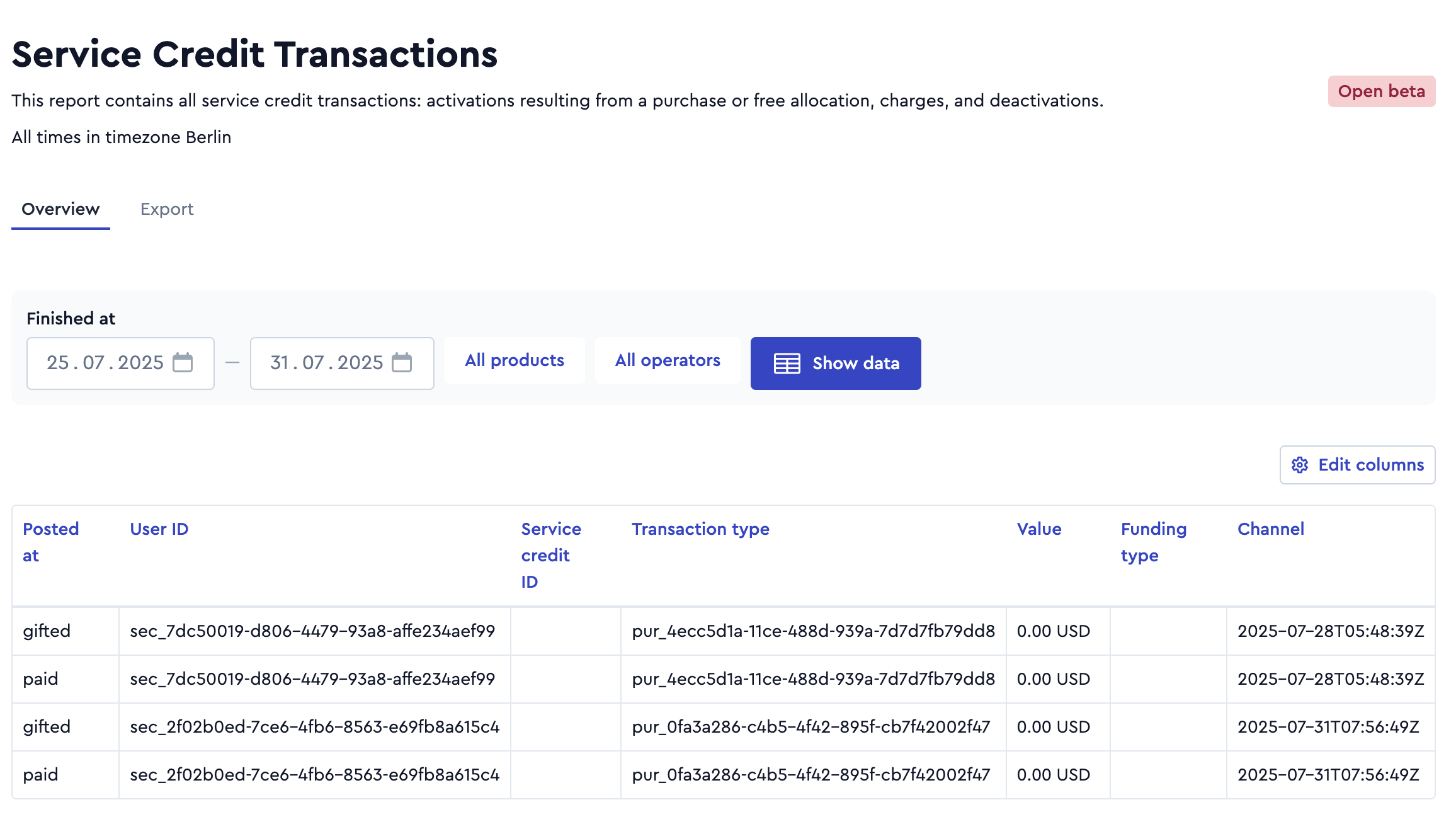This screenshot has width=1456, height=824.
Task: Click the Finished at label
Action: [71, 319]
